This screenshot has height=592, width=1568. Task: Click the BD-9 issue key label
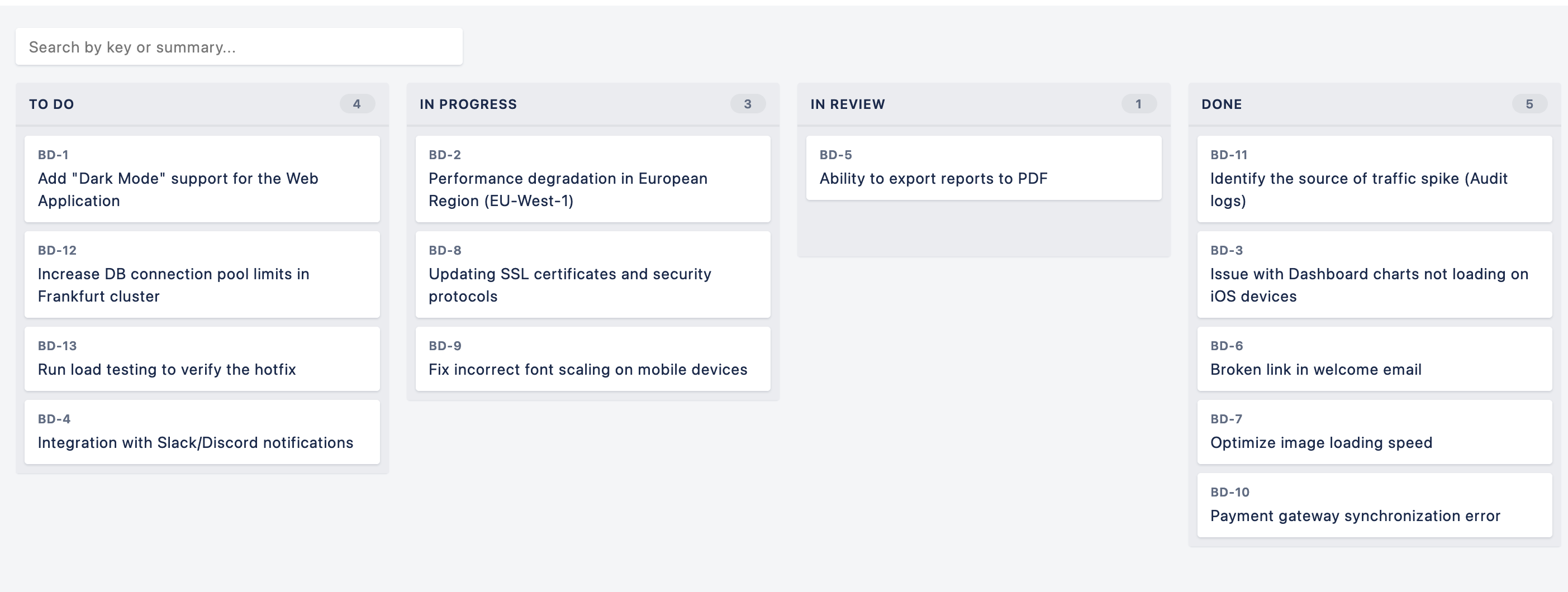pos(445,346)
